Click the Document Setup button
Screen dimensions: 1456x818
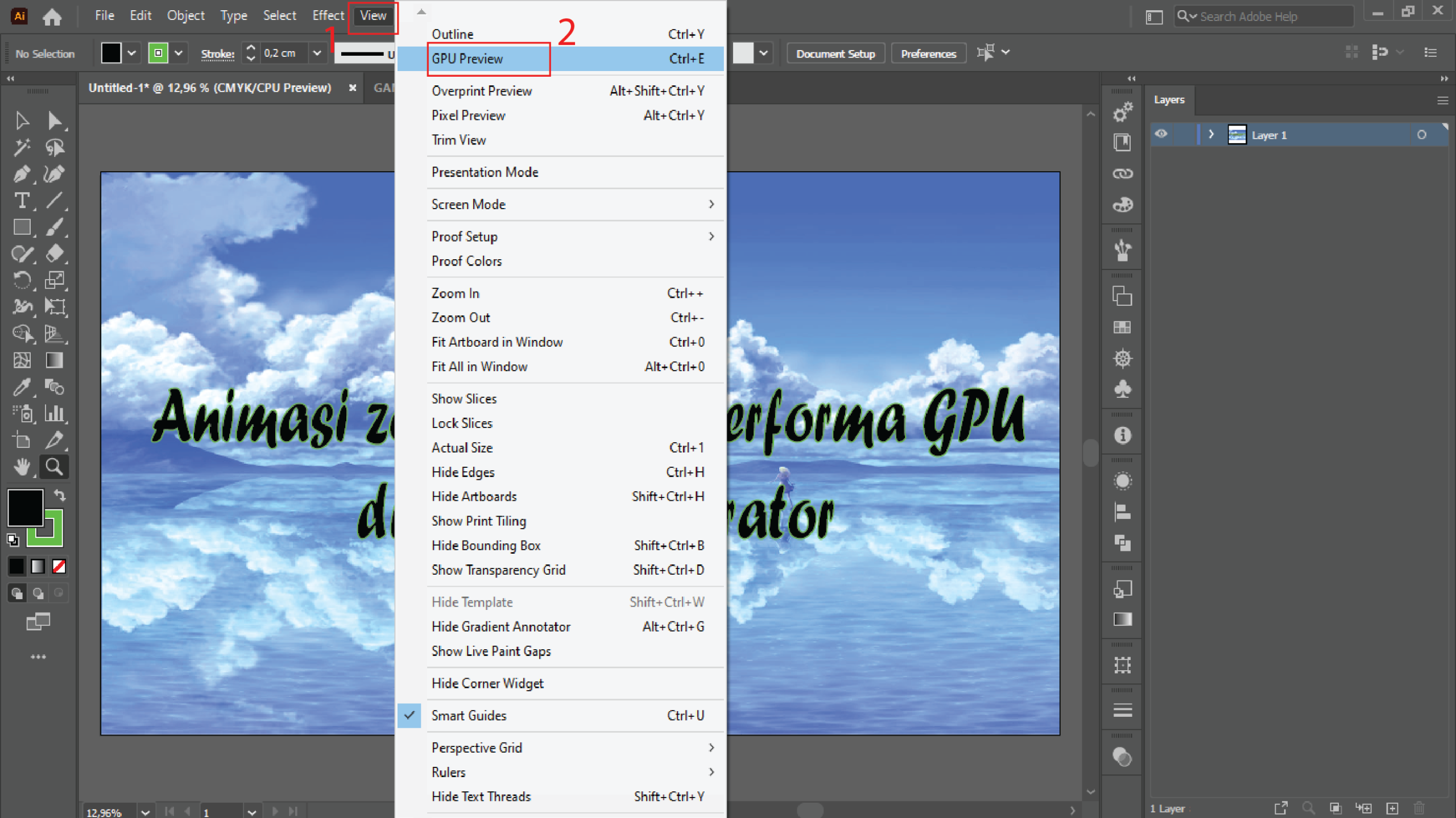point(835,53)
